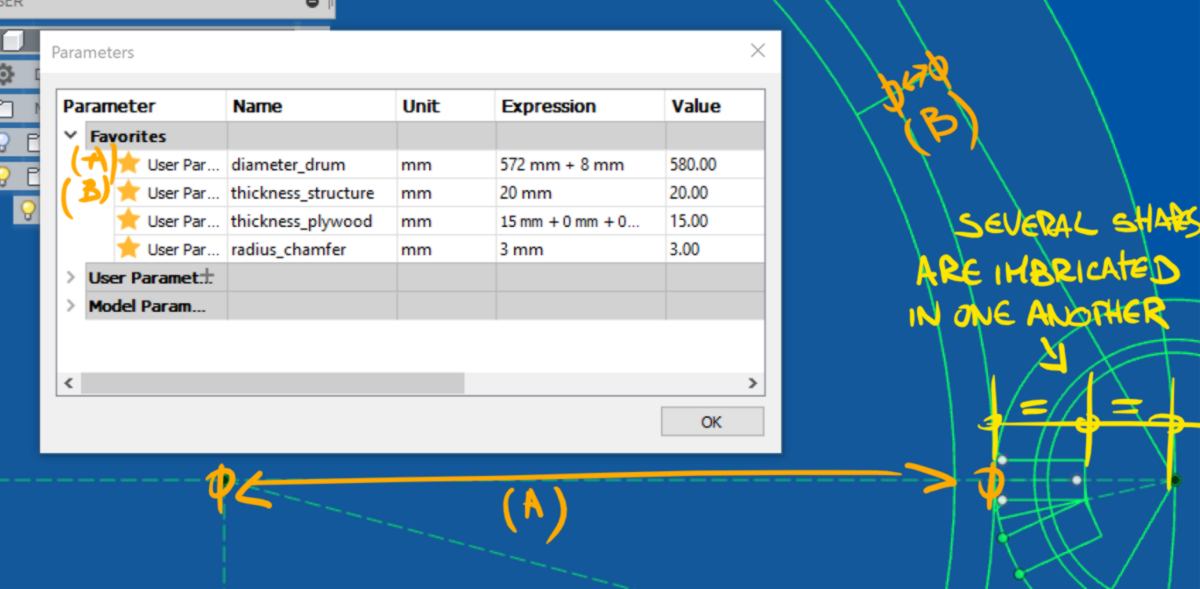The image size is (1200, 589).
Task: Edit expression '20 mm'
Action: pos(580,193)
